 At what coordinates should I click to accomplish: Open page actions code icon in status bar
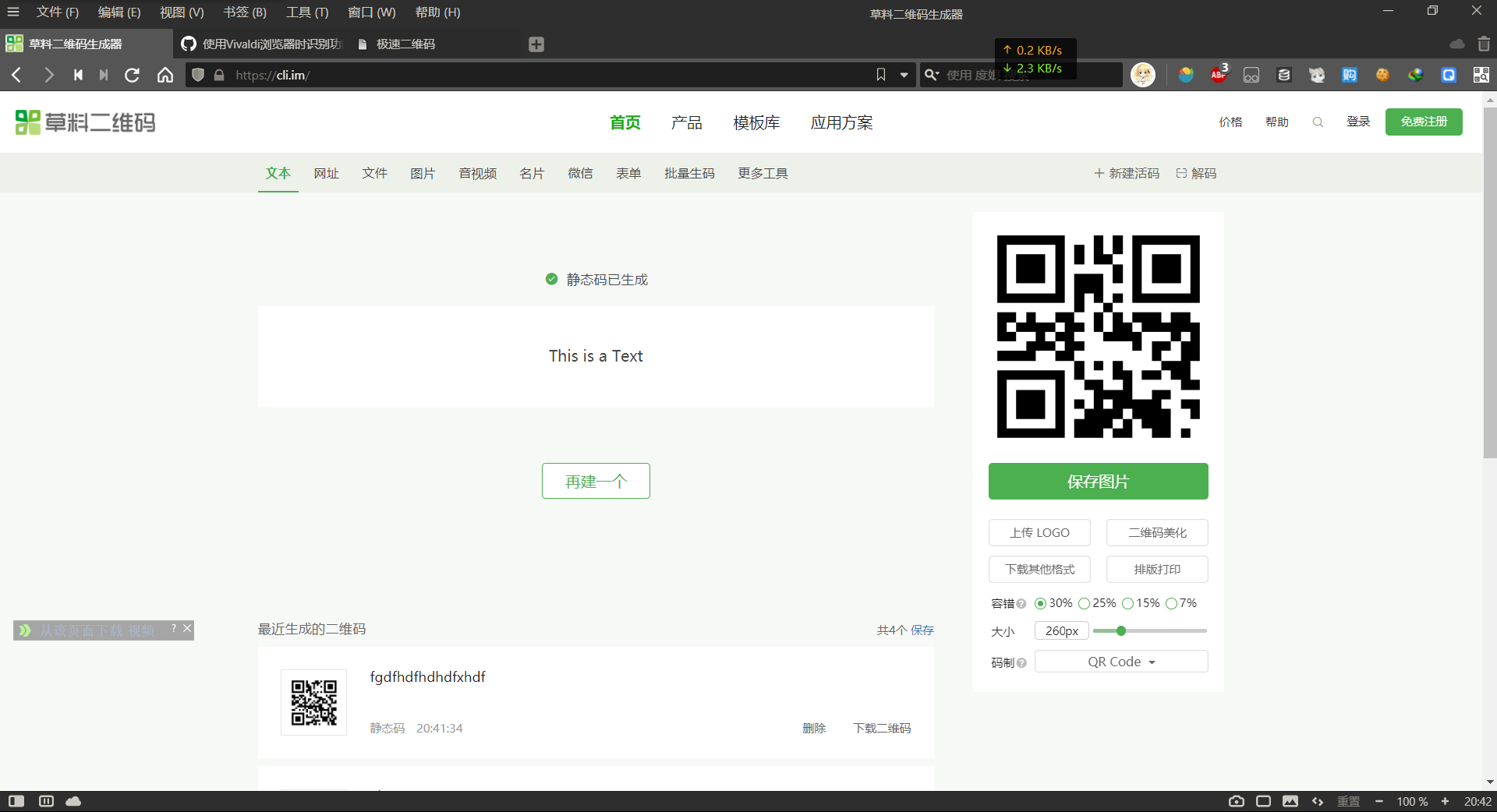coord(1318,801)
